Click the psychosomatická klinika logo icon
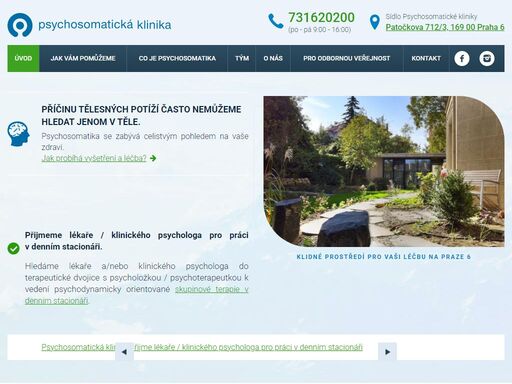 pos(20,25)
